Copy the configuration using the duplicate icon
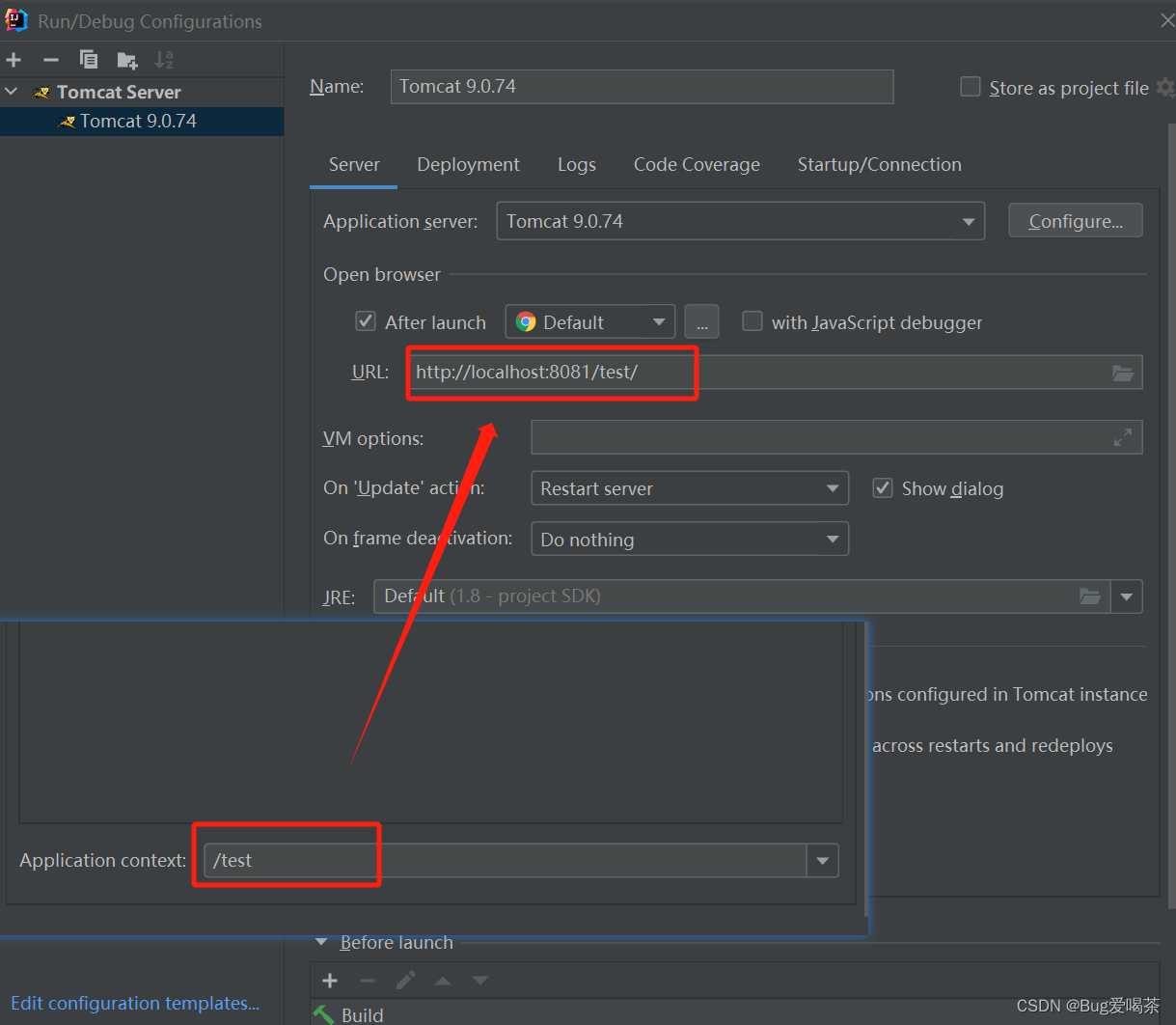The height and width of the screenshot is (1025, 1176). 89,60
